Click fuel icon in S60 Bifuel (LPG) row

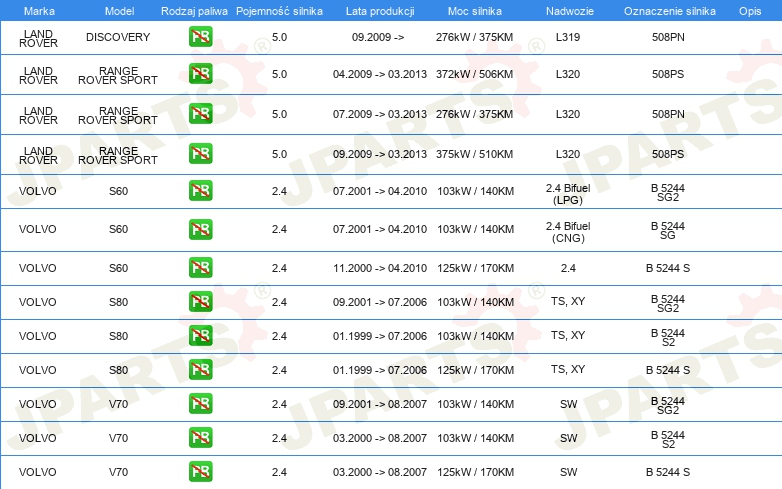(200, 191)
